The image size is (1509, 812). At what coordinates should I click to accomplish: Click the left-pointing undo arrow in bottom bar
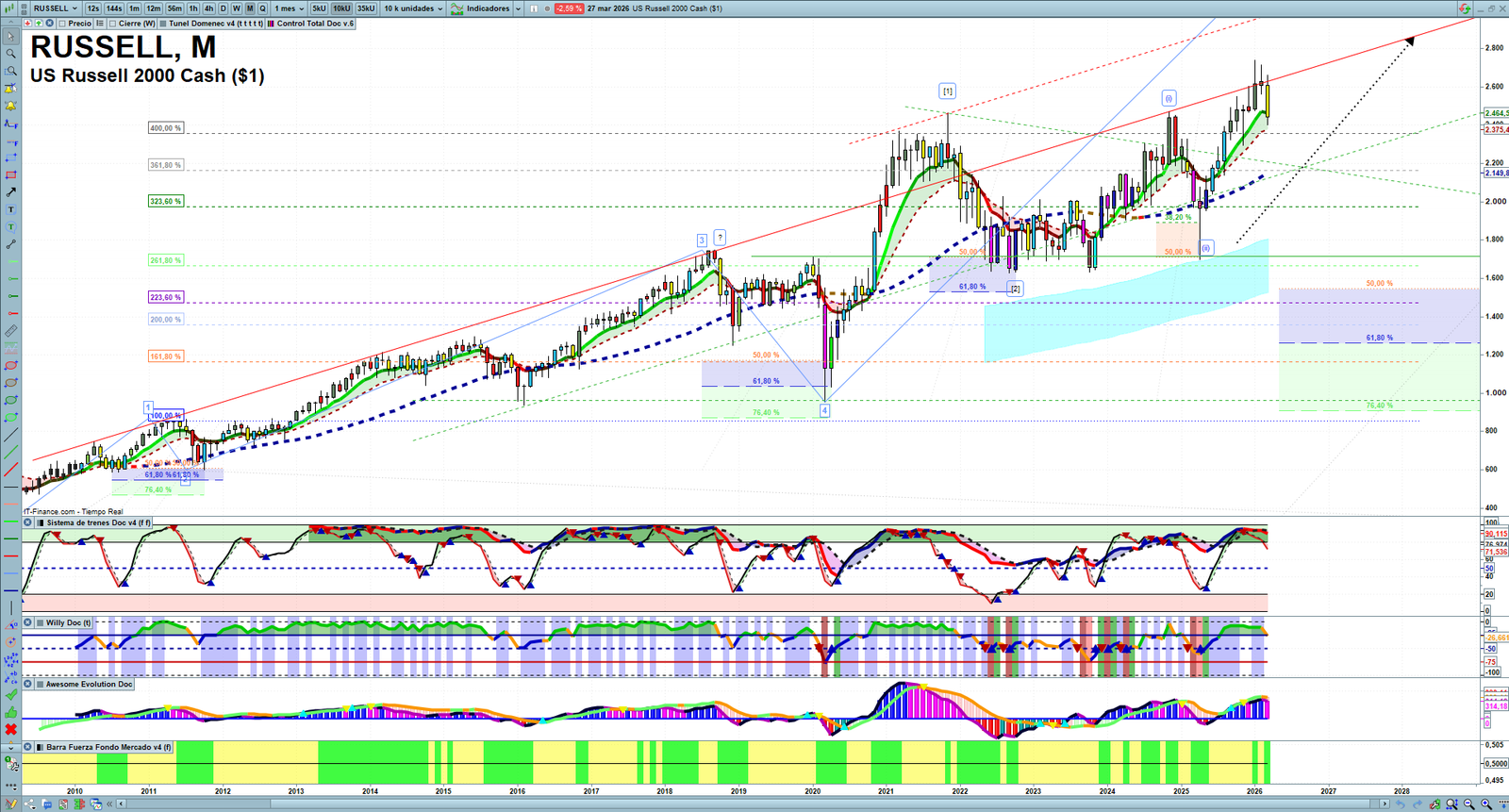1401,804
